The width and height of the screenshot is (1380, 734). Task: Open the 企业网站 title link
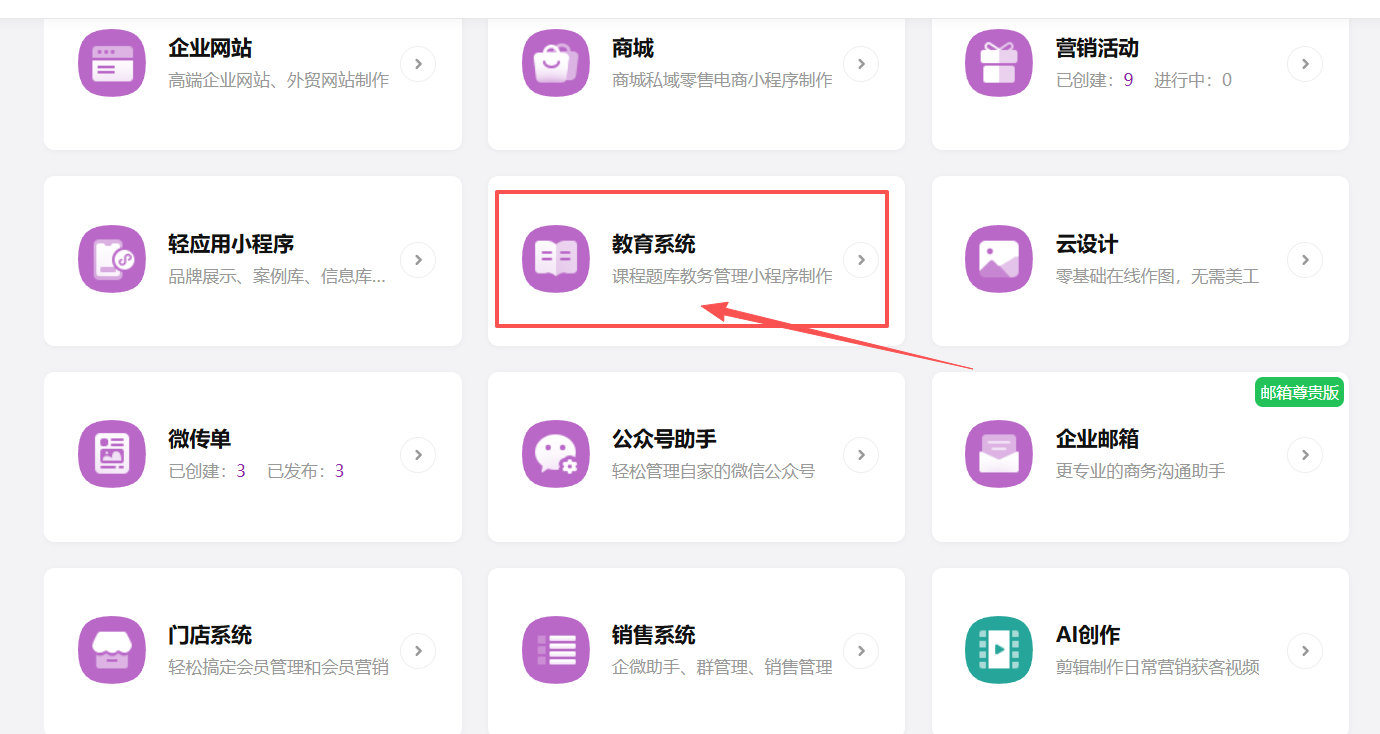click(x=210, y=48)
